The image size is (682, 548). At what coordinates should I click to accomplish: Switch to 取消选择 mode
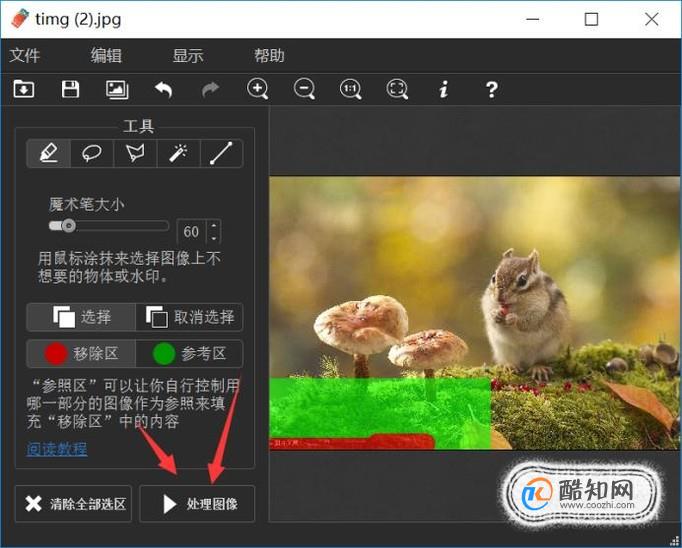pos(189,317)
